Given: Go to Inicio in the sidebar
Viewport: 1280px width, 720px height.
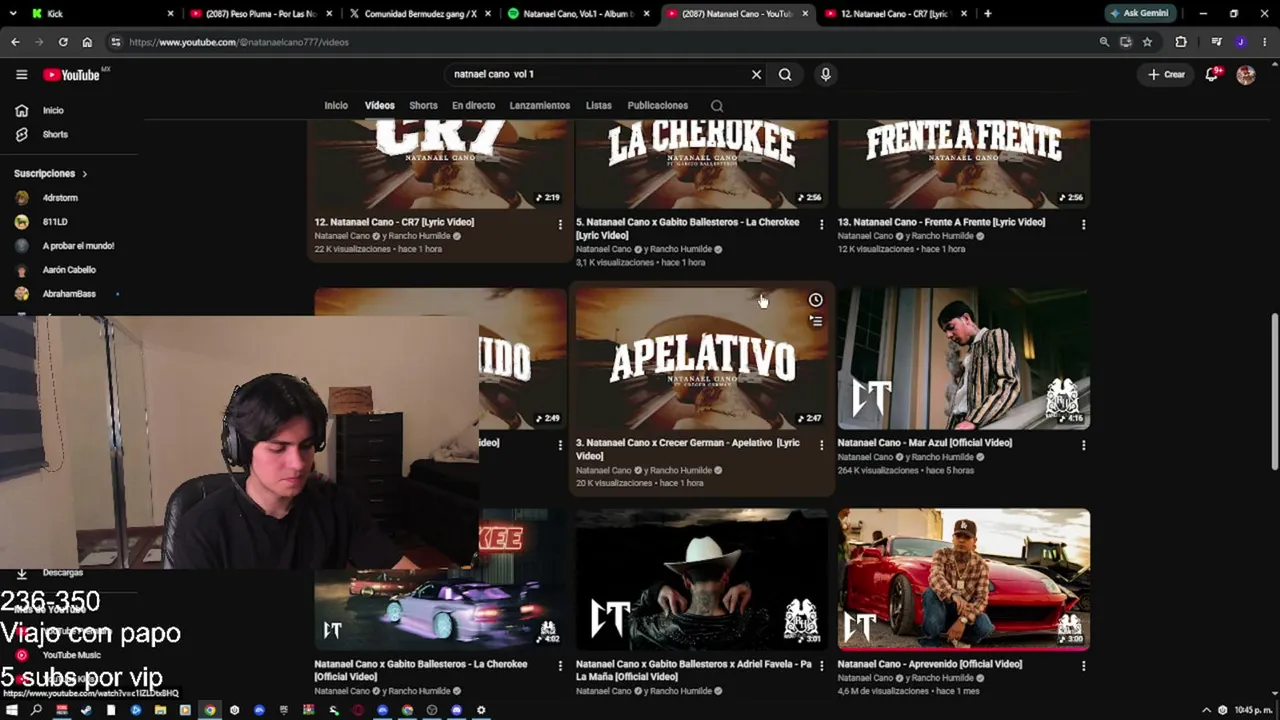Looking at the screenshot, I should (x=53, y=110).
